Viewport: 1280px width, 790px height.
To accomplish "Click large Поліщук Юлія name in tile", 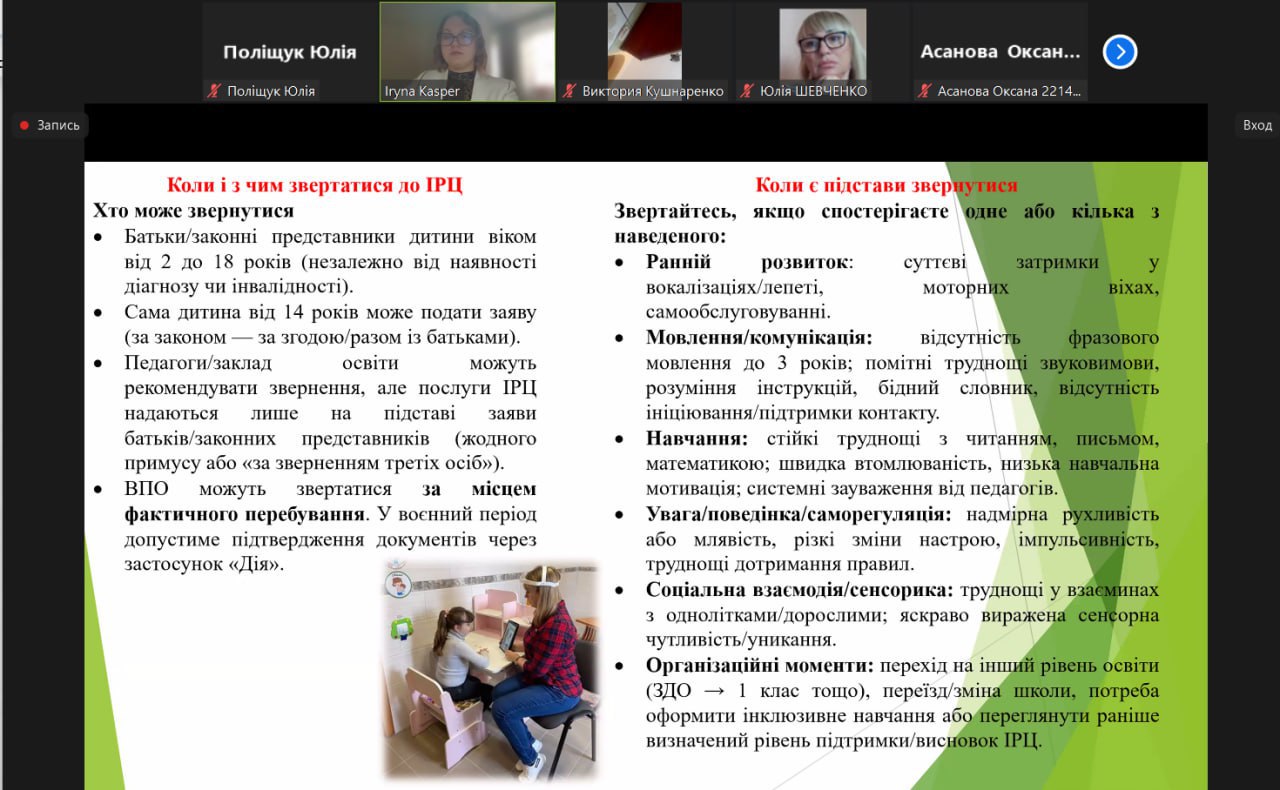I will point(289,52).
